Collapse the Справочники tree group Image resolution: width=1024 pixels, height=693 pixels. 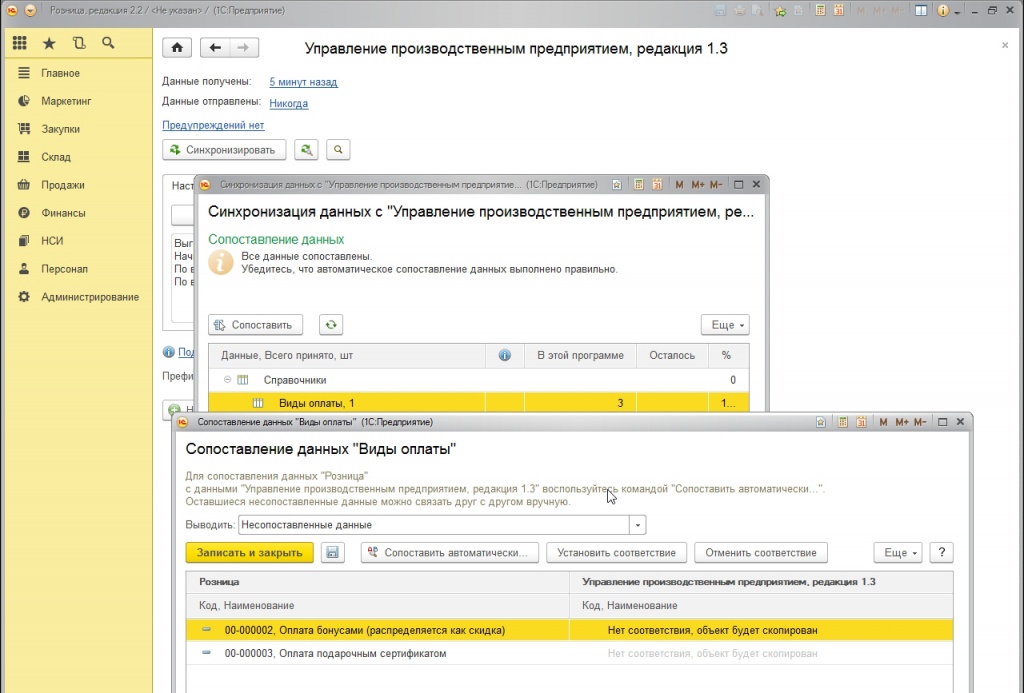click(x=228, y=380)
